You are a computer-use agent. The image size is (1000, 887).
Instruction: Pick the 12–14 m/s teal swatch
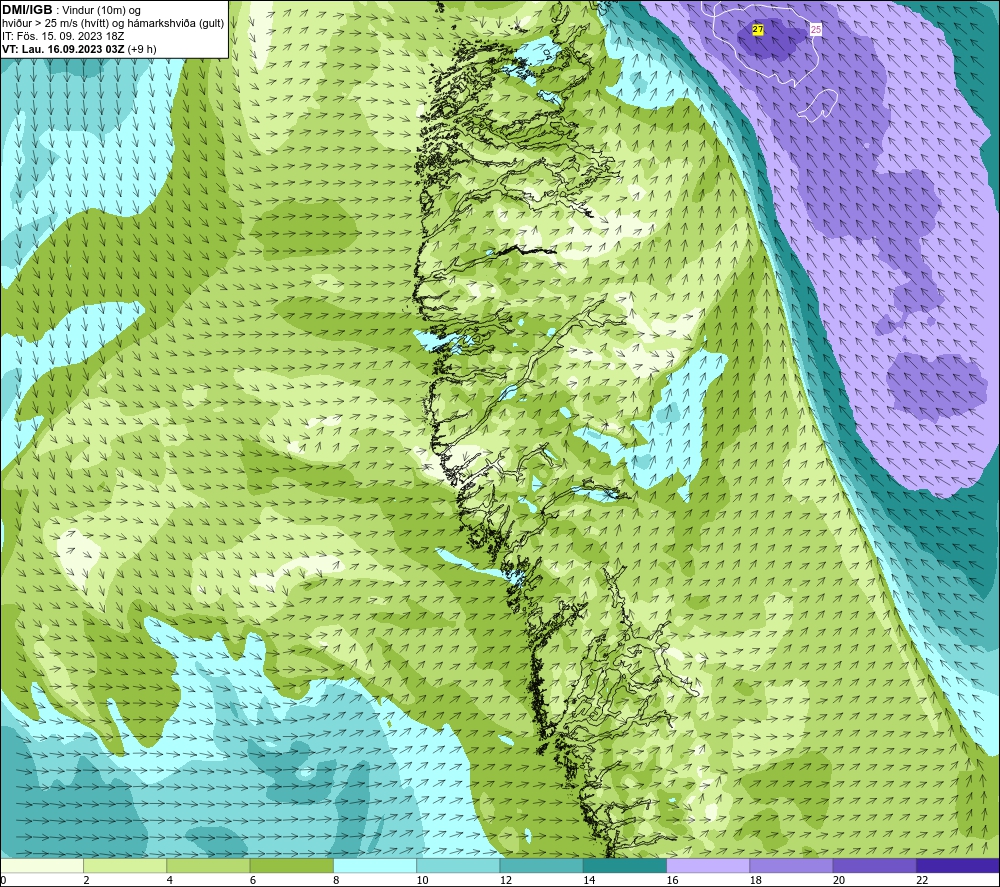pos(541,866)
